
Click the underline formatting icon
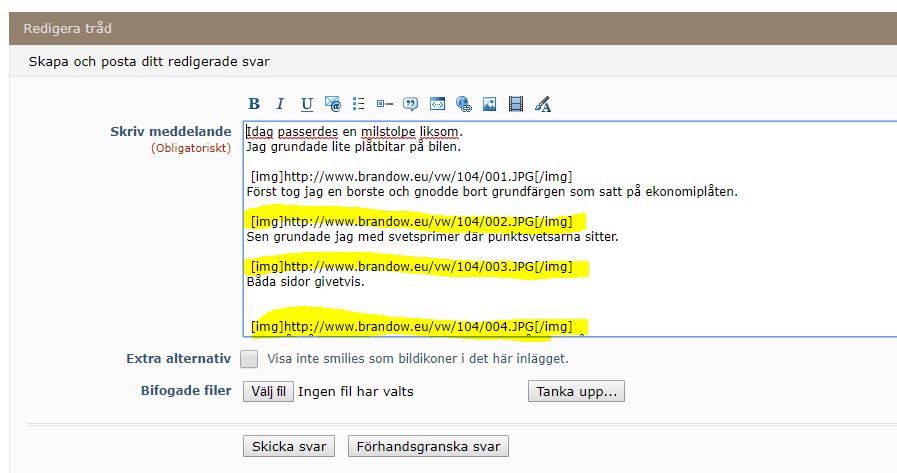coord(307,104)
